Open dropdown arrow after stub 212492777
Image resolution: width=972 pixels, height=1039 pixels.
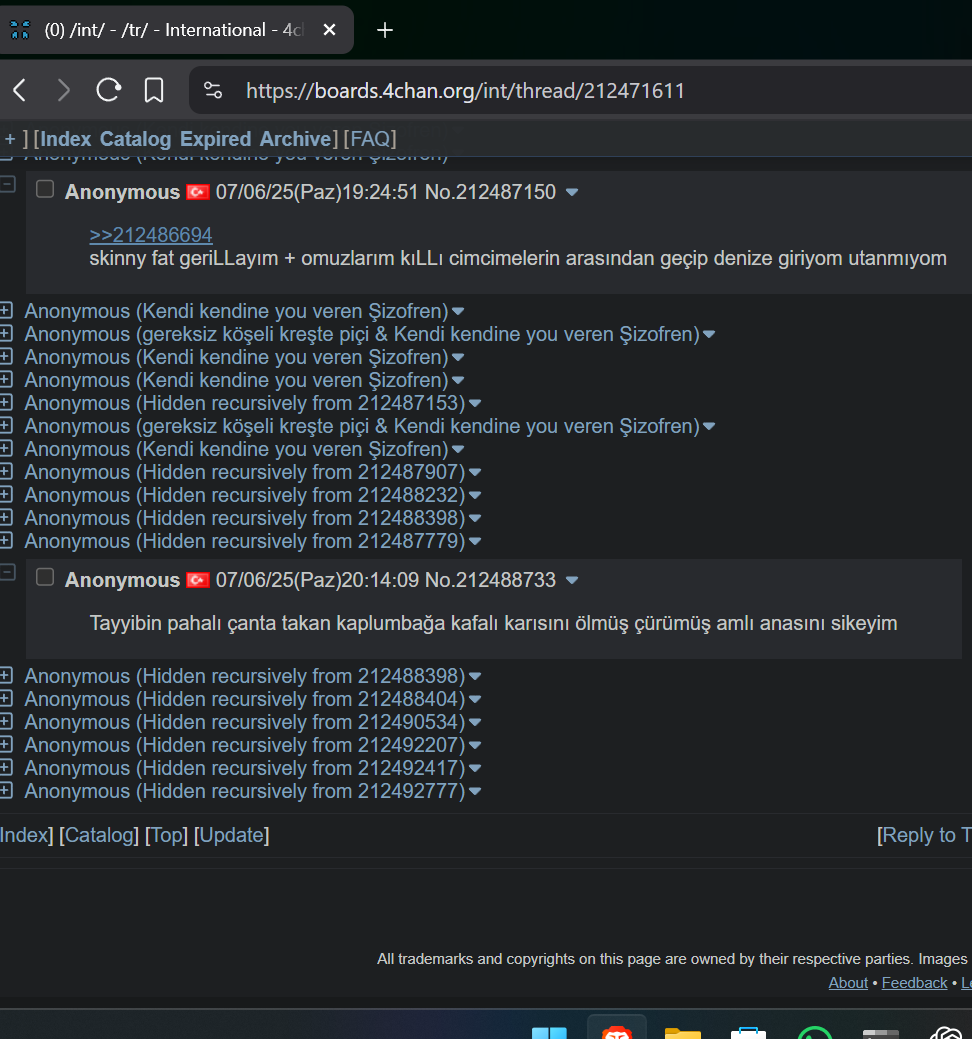(474, 791)
